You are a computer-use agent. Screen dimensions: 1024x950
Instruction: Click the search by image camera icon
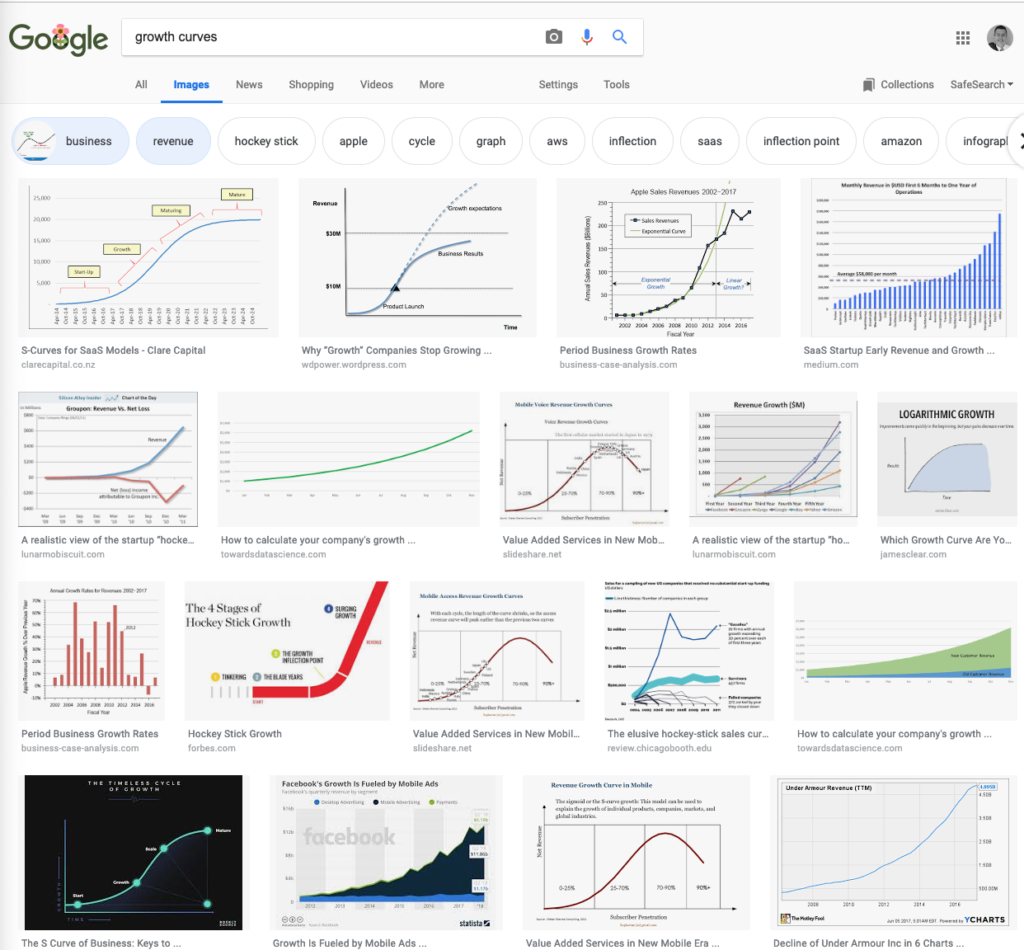click(553, 37)
